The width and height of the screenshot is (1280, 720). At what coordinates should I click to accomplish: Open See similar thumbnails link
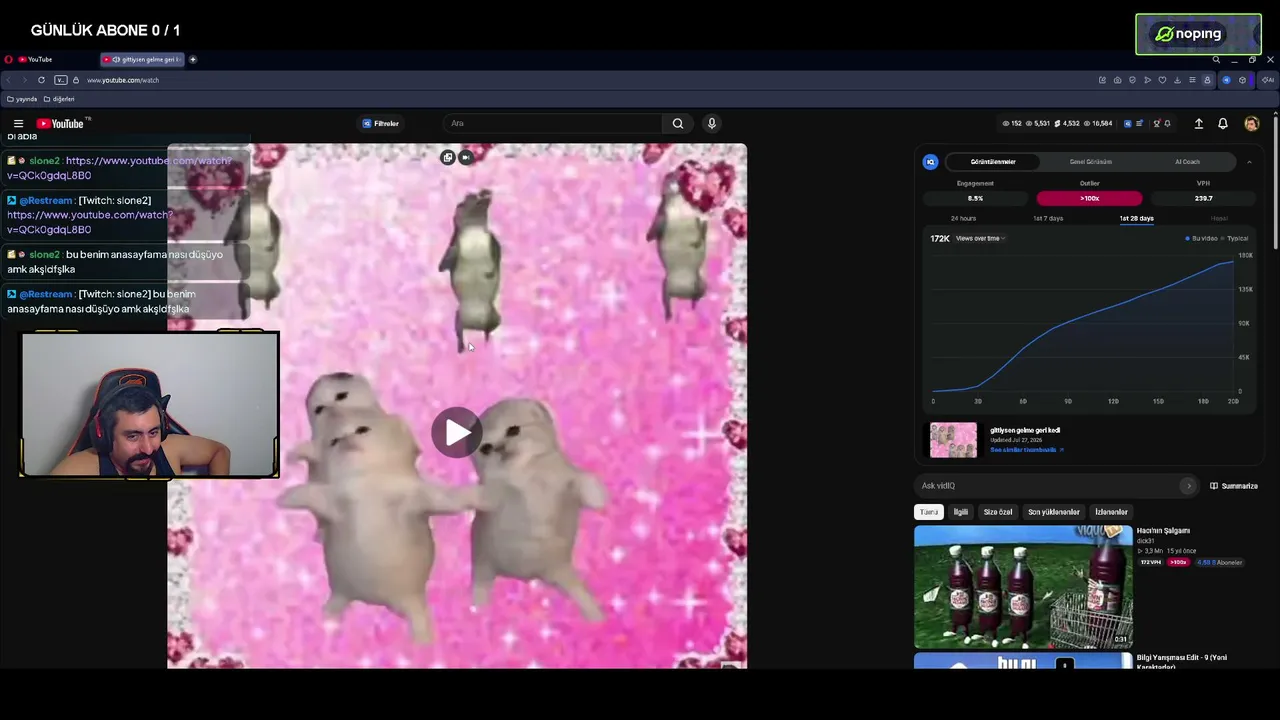click(1027, 450)
